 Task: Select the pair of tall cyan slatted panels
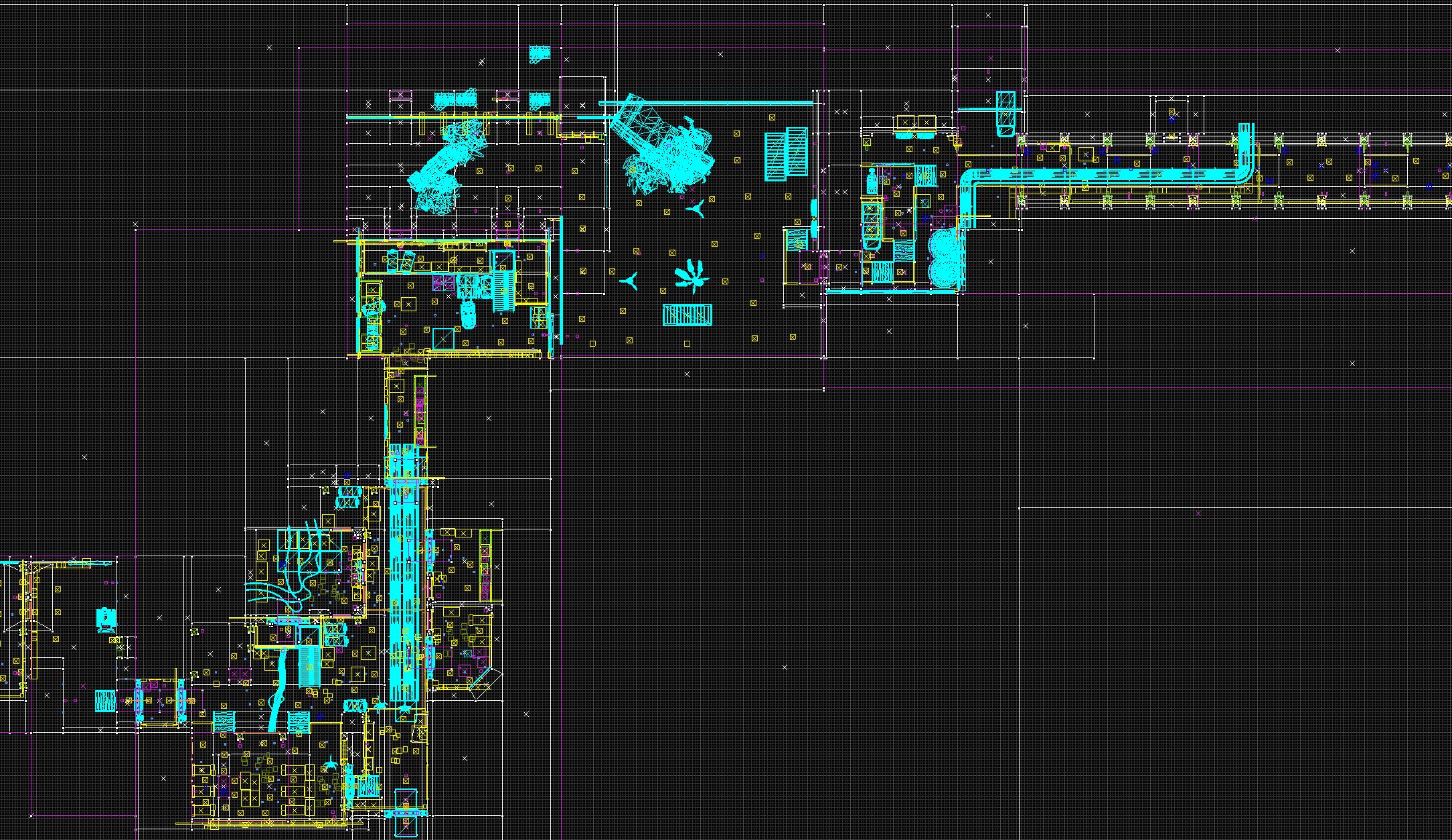pos(787,155)
